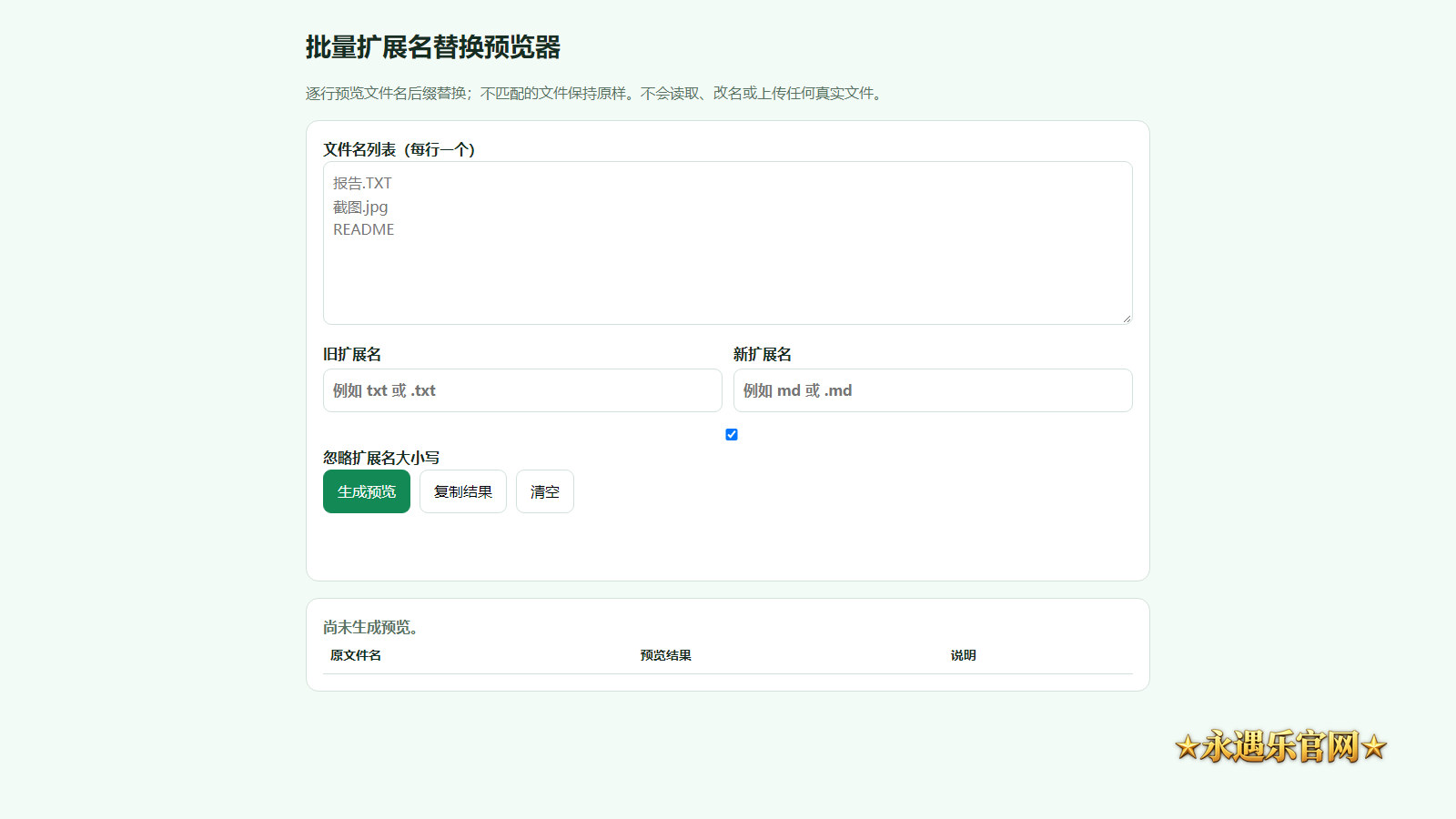Click the 旧扩展名 label
This screenshot has width=1456, height=819.
(352, 354)
